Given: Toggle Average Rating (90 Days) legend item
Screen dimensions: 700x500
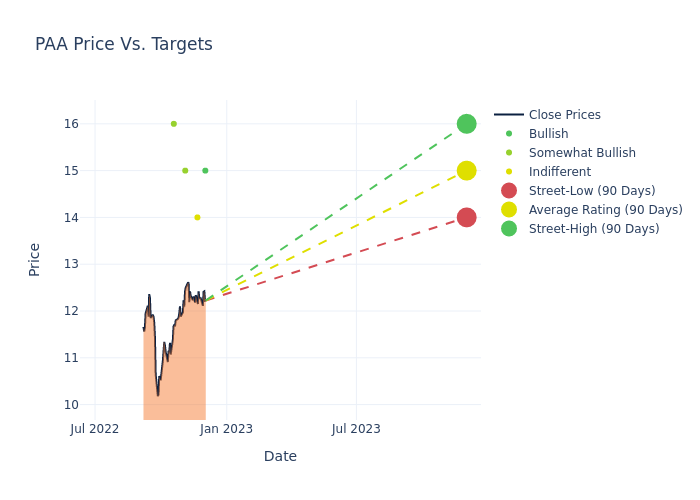Looking at the screenshot, I should (605, 210).
